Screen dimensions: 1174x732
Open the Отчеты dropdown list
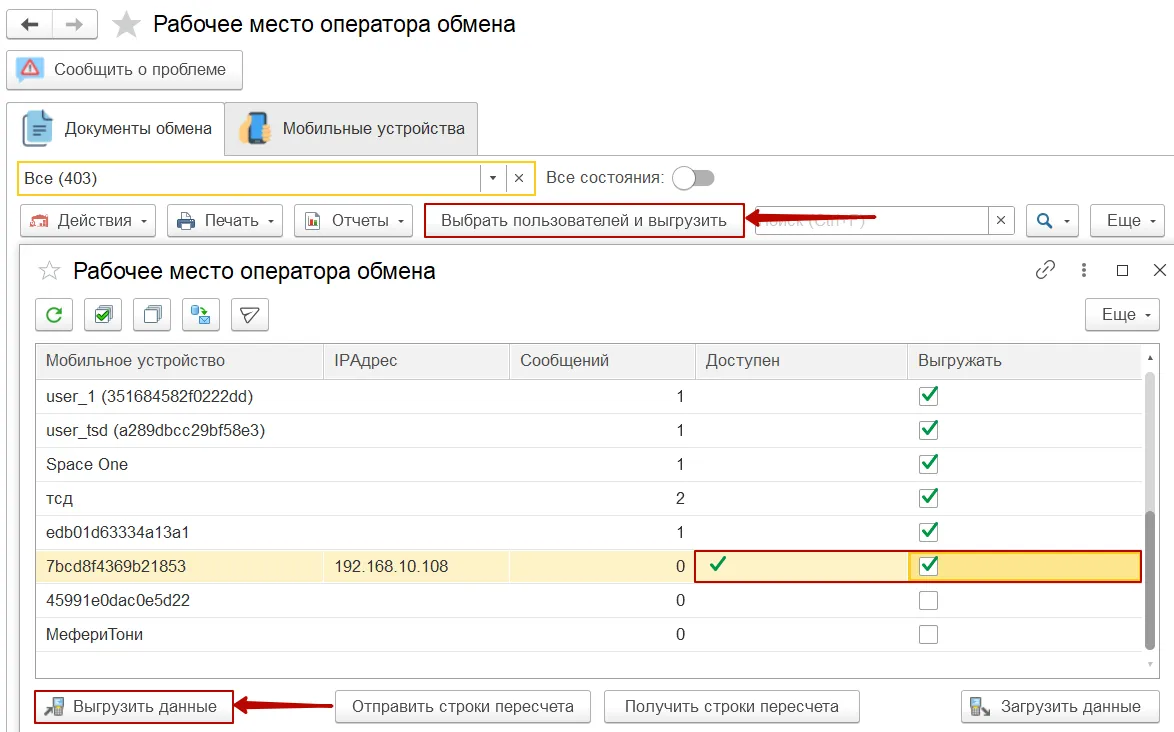(353, 221)
